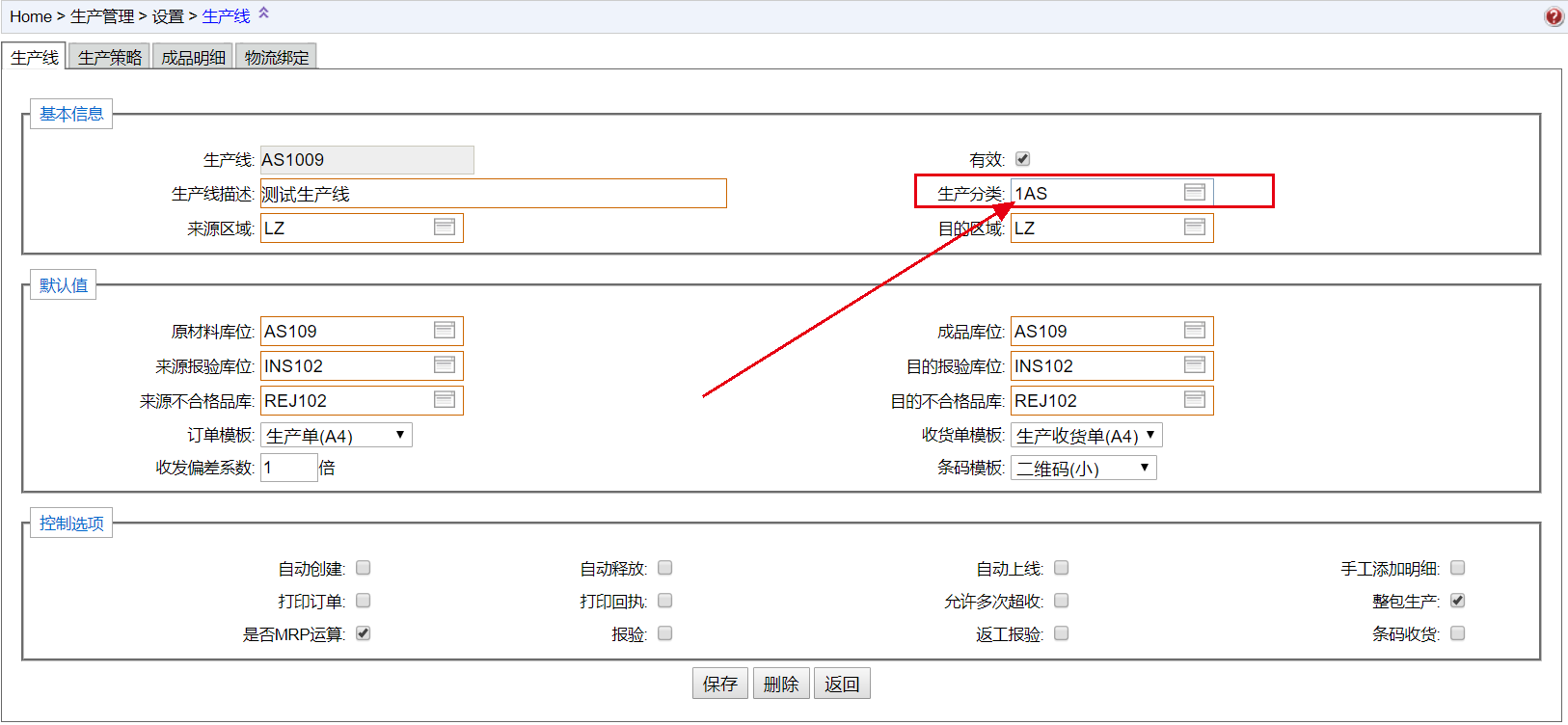1568x725 pixels.
Task: Open lookup icon for 生产分类 field
Action: click(x=1195, y=192)
